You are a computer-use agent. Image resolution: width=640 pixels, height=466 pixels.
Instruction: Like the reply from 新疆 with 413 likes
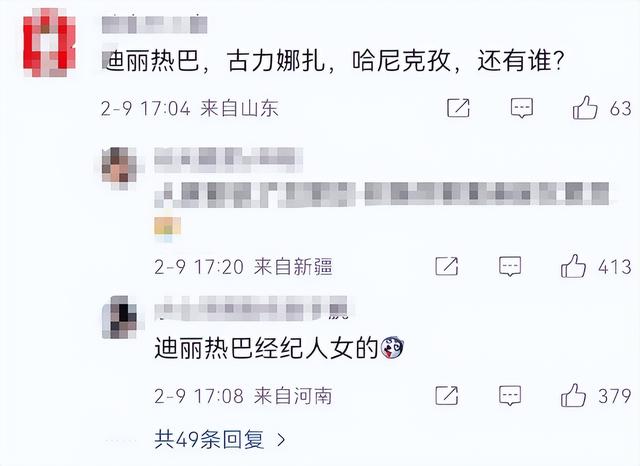coord(573,266)
